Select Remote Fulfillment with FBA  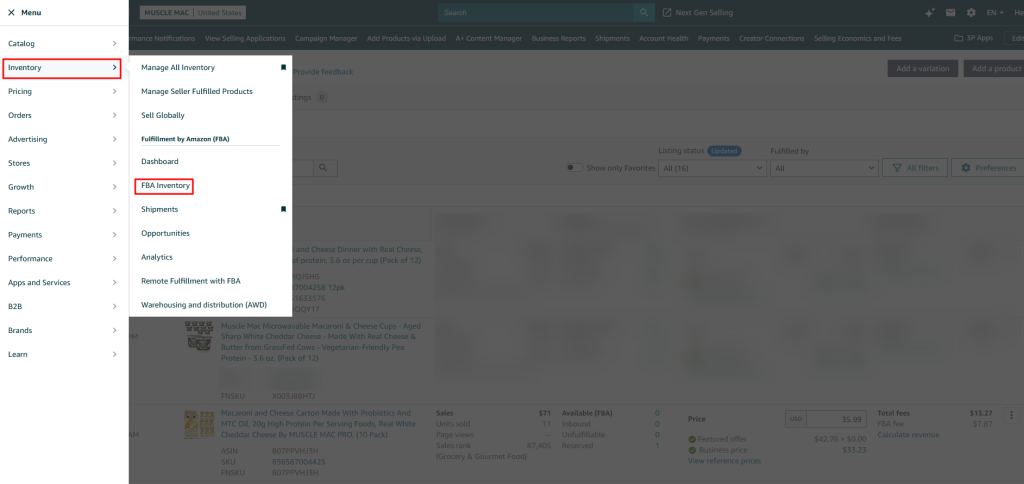[191, 281]
